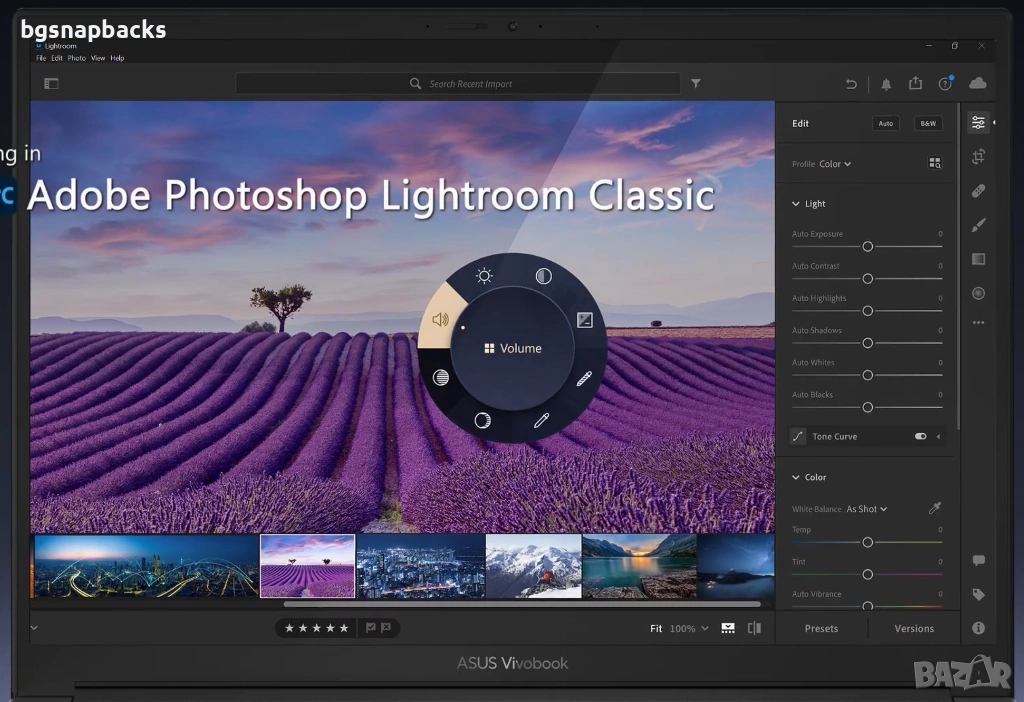Choose the Radial Gradient tool
The height and width of the screenshot is (702, 1024).
coord(978,293)
